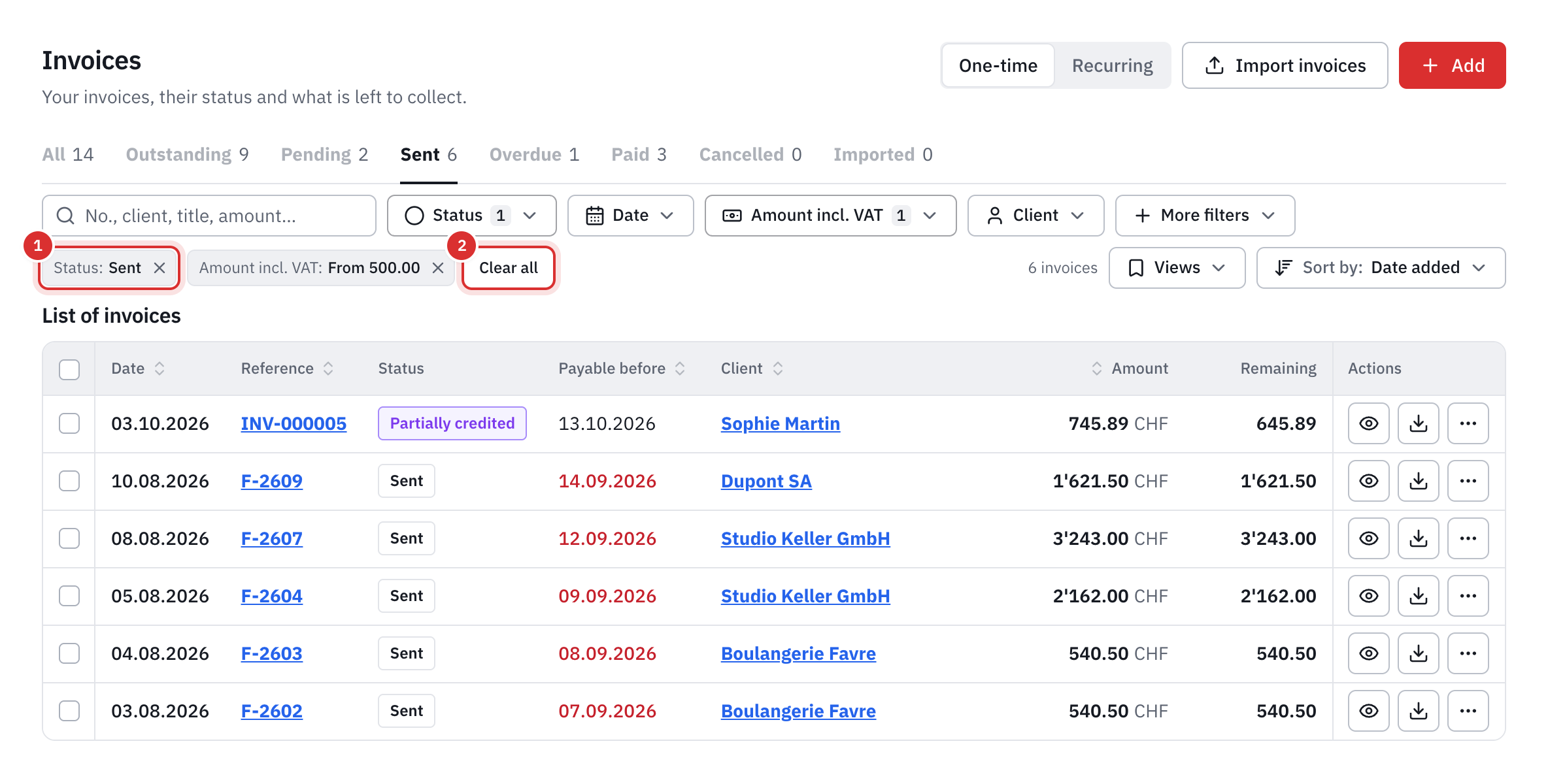Sort table by Payable before column
Image resolution: width=1548 pixels, height=784 pixels.
622,368
